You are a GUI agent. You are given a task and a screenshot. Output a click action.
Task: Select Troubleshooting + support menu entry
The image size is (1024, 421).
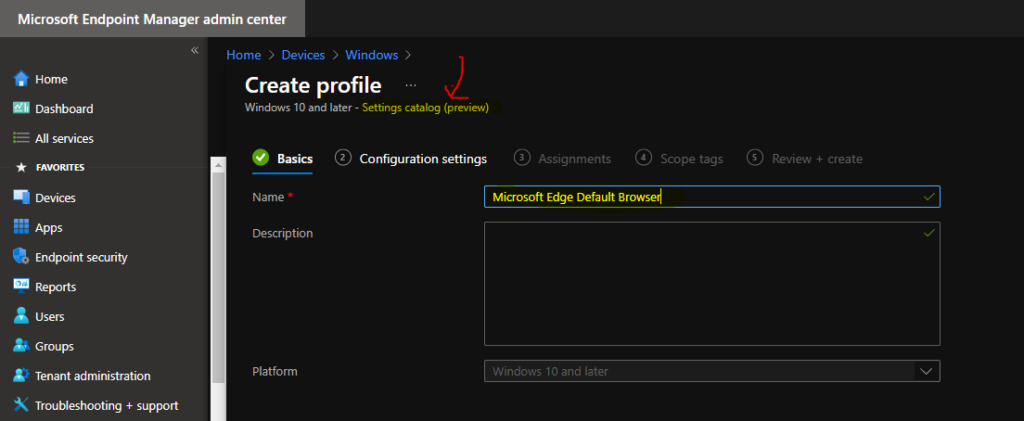point(106,406)
